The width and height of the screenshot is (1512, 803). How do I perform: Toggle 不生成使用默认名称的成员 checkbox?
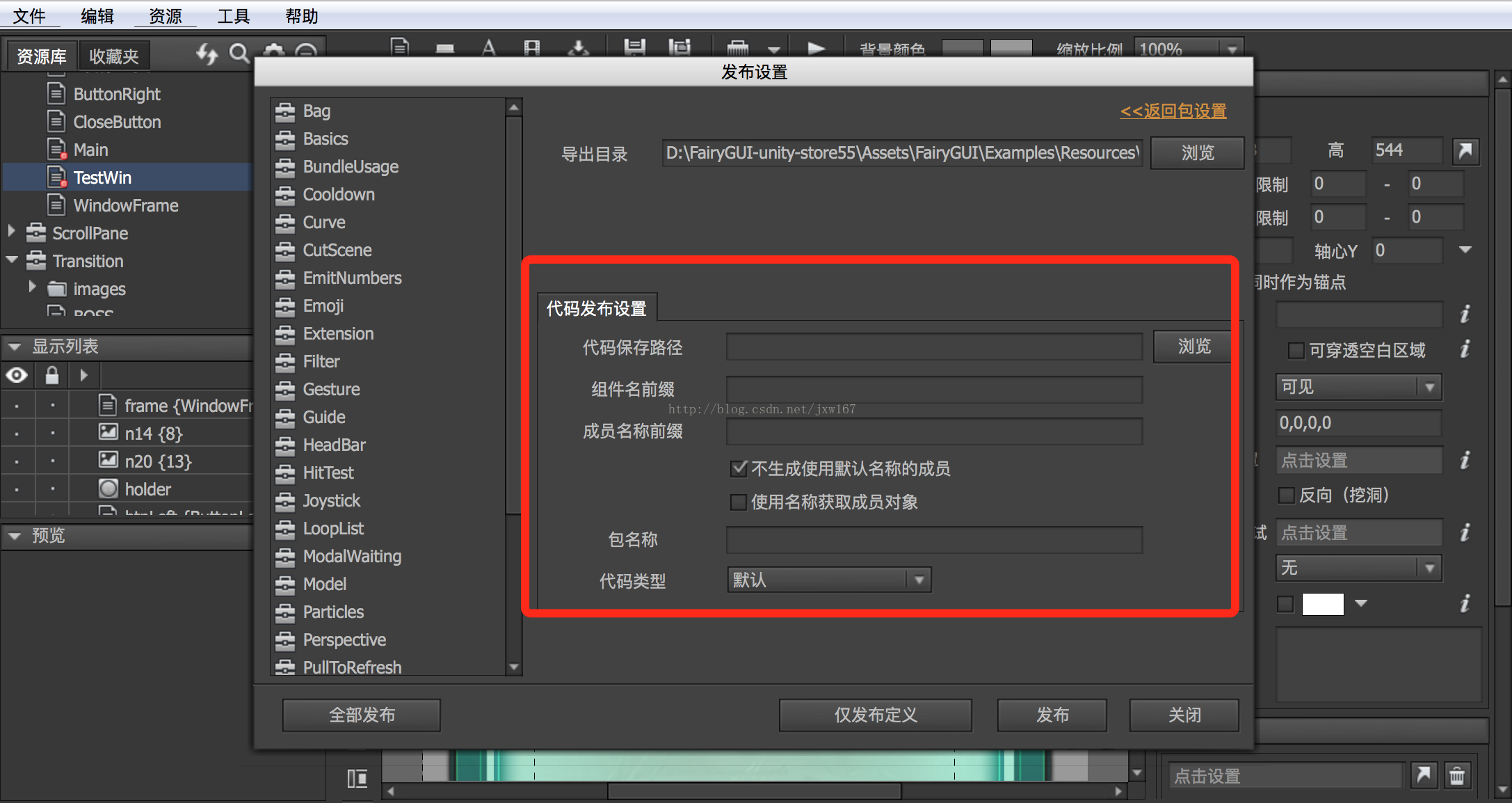(x=739, y=468)
